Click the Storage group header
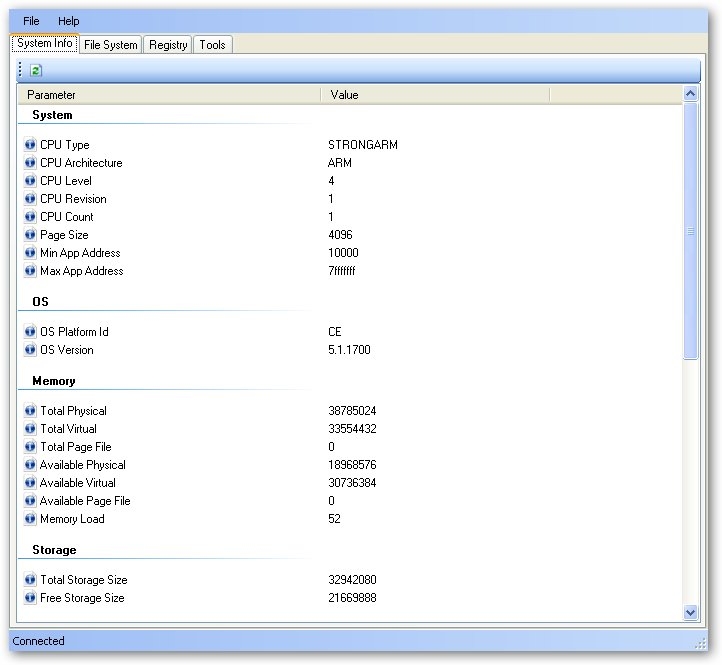 54,550
